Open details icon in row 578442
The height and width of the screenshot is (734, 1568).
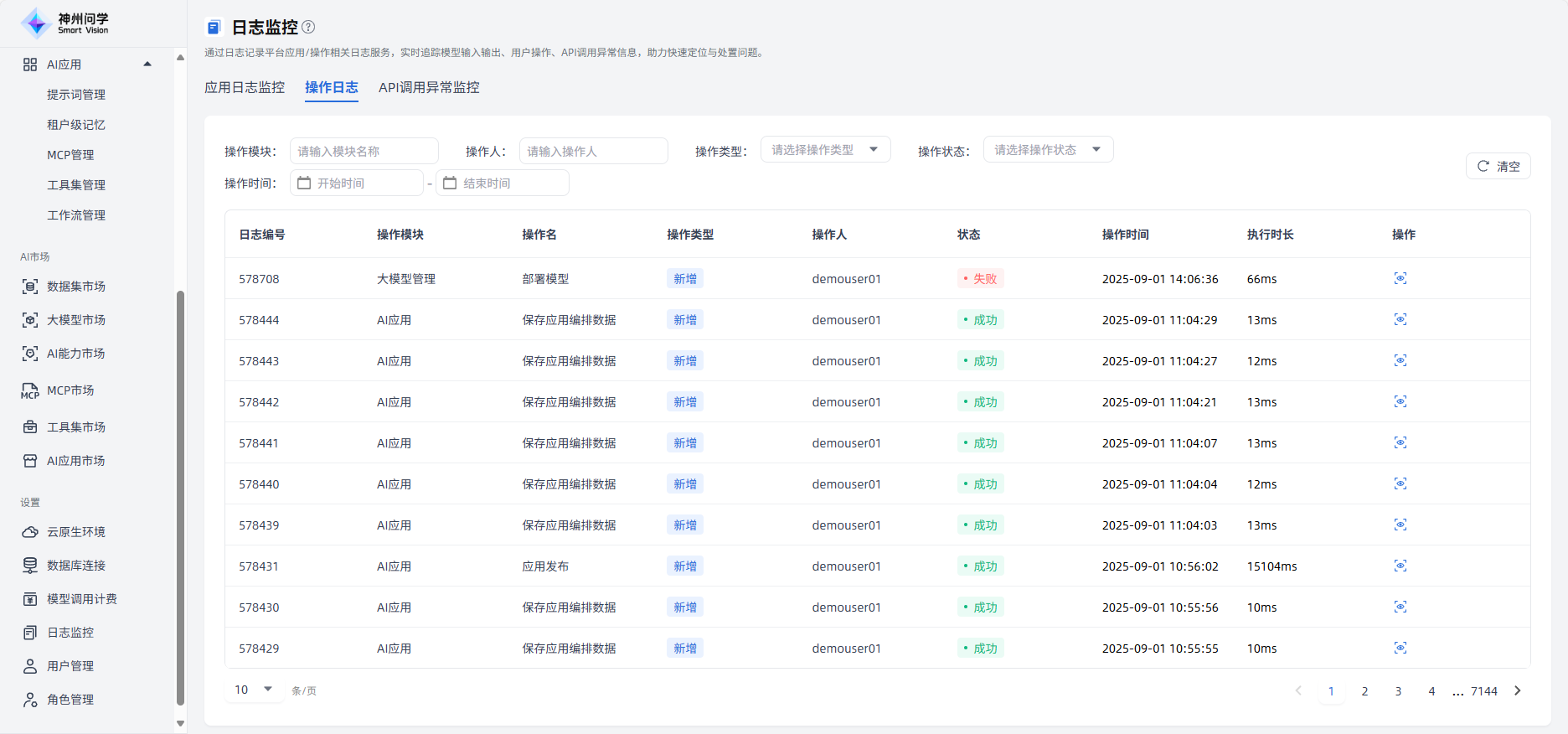(1400, 401)
